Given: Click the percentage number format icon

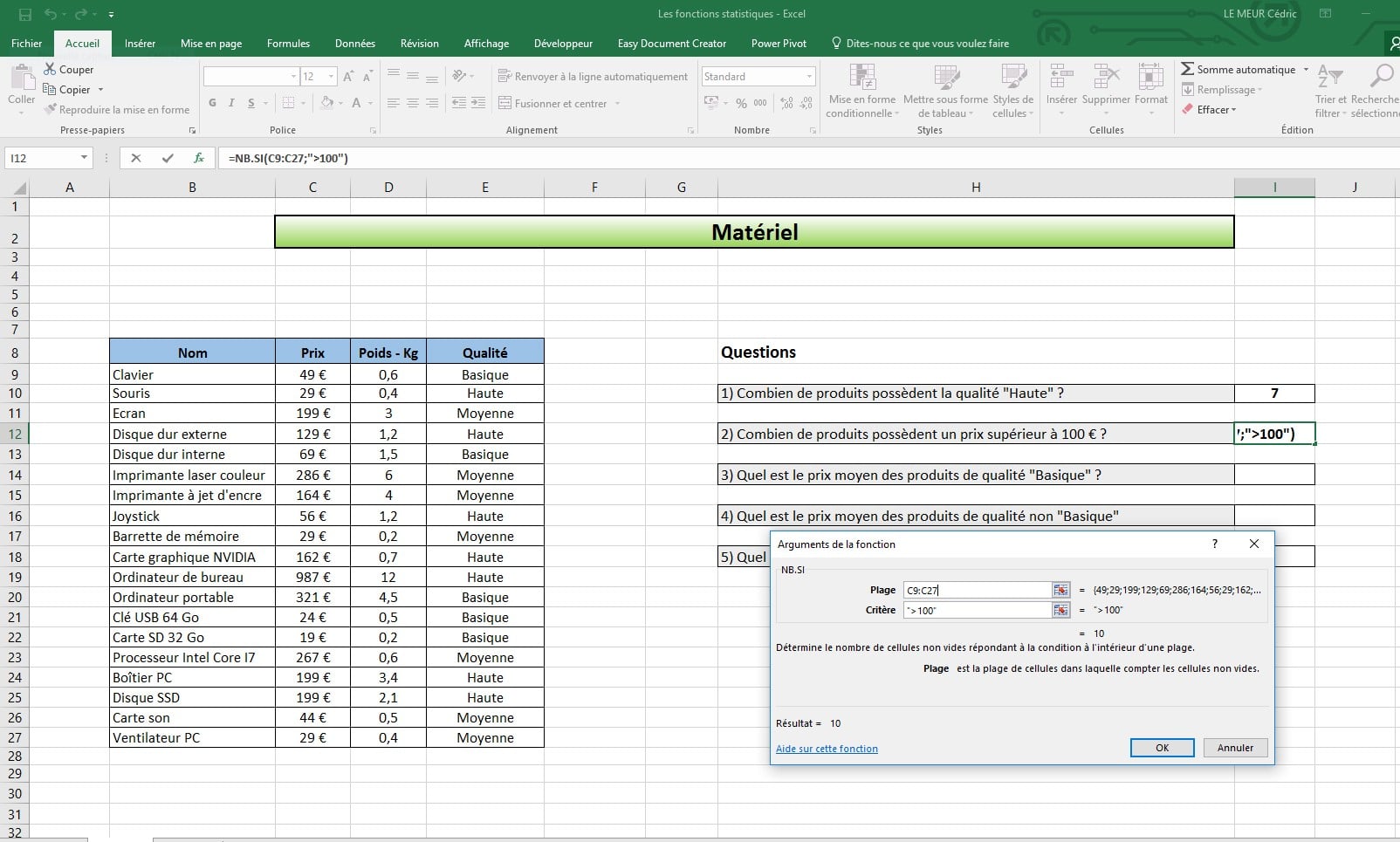Looking at the screenshot, I should (x=740, y=103).
